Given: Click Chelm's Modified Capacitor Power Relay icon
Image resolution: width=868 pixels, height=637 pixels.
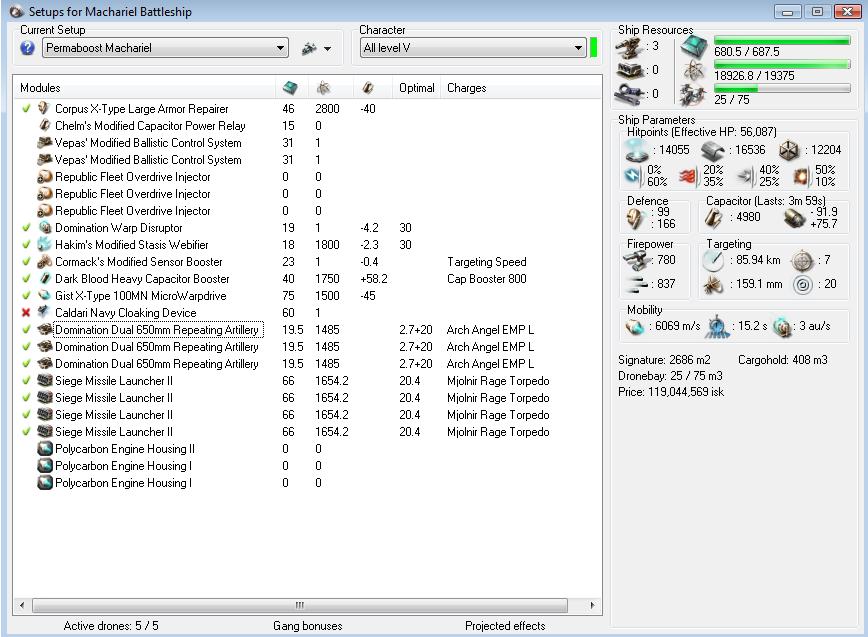Looking at the screenshot, I should 44,126.
